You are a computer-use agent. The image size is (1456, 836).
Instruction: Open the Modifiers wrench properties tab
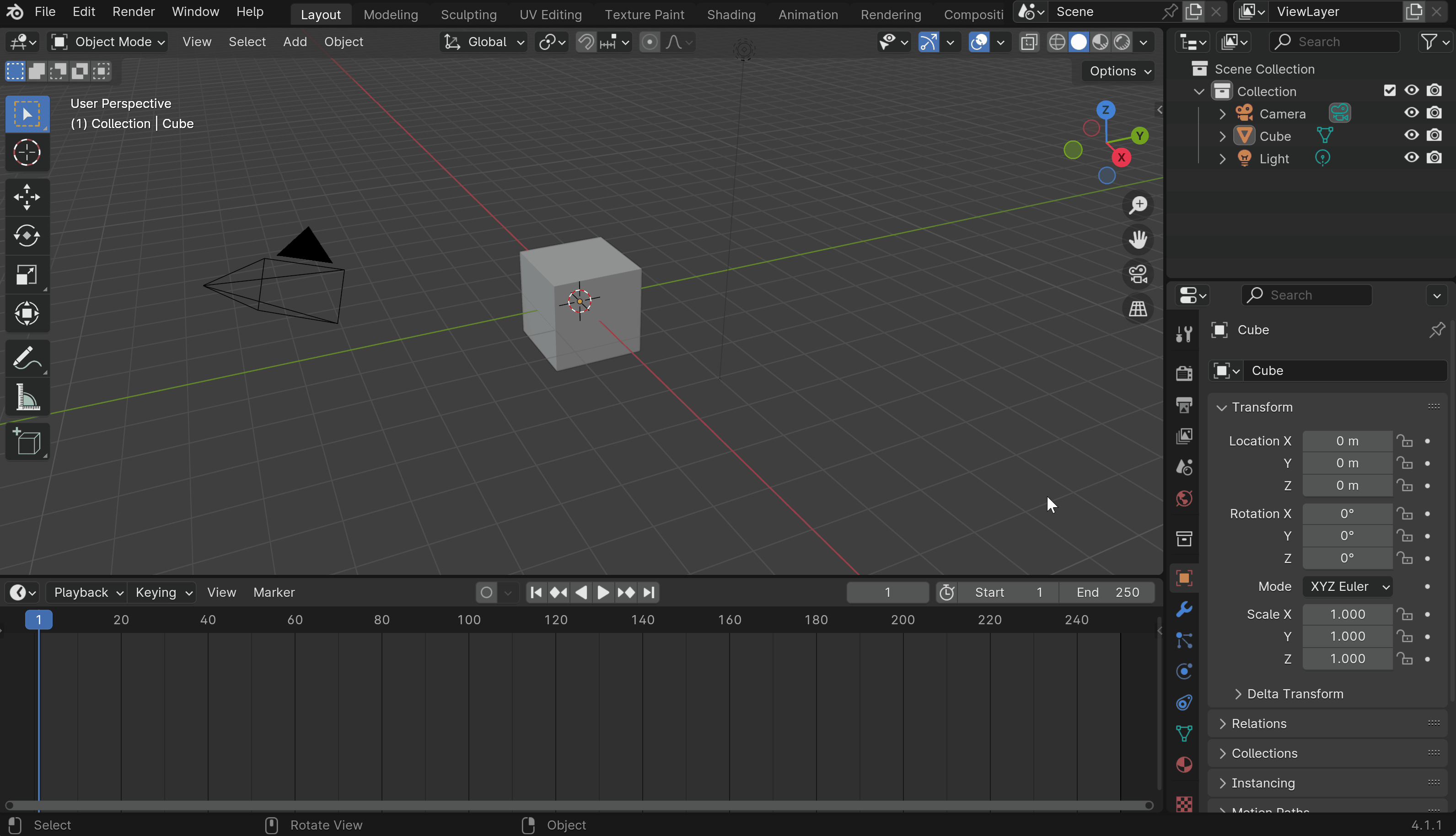coord(1184,609)
